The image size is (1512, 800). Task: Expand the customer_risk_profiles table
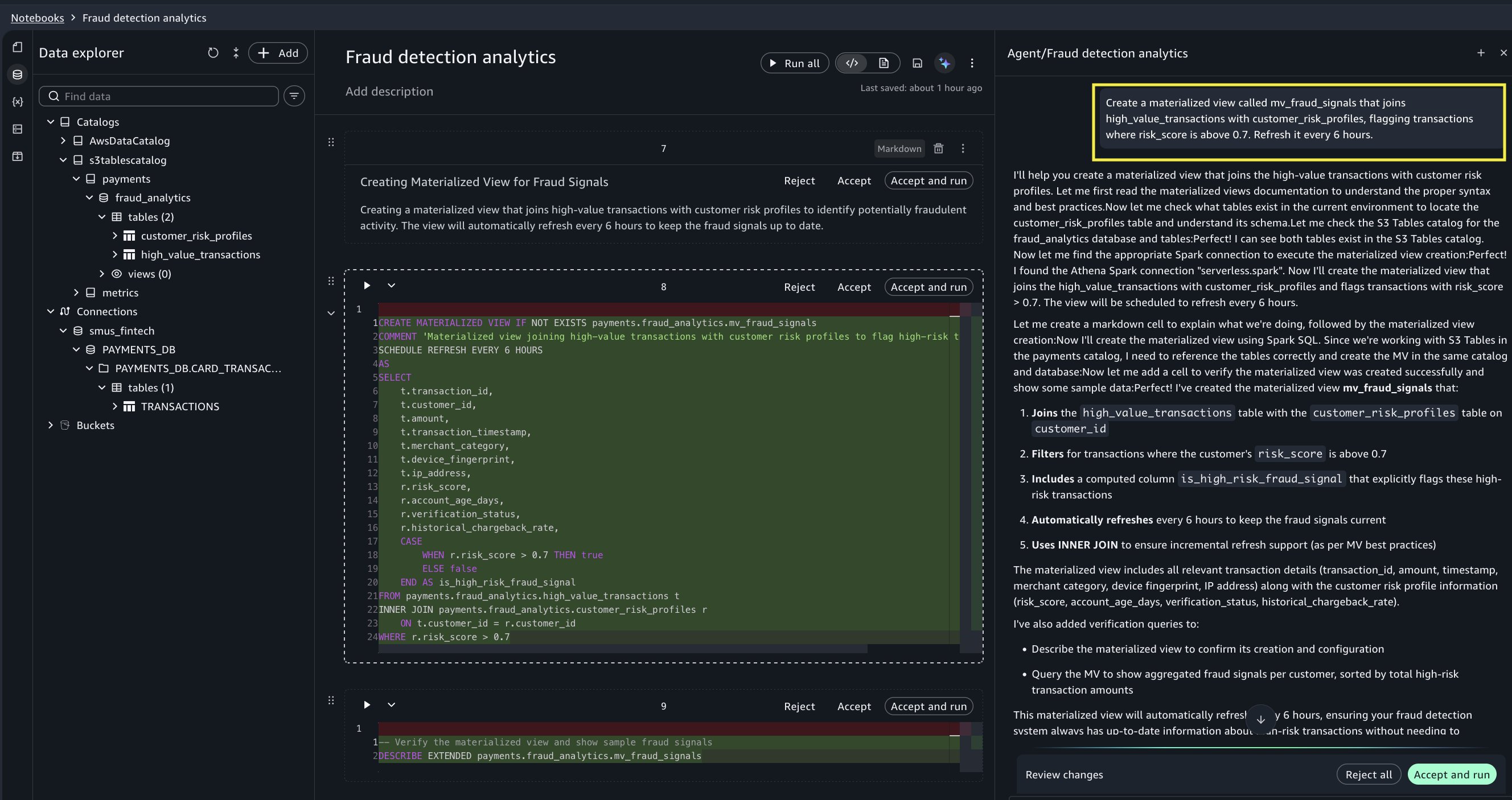click(115, 236)
